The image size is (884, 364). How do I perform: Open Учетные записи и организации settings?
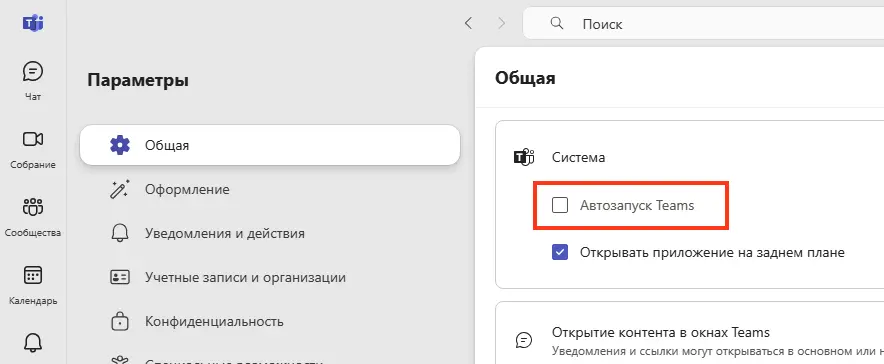click(270, 277)
